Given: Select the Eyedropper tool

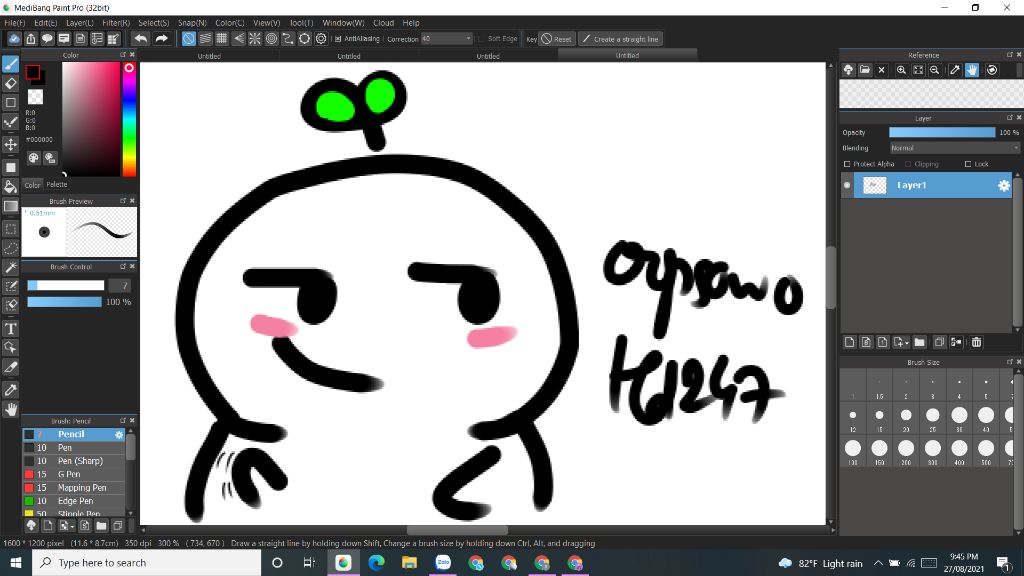Looking at the screenshot, I should point(10,390).
